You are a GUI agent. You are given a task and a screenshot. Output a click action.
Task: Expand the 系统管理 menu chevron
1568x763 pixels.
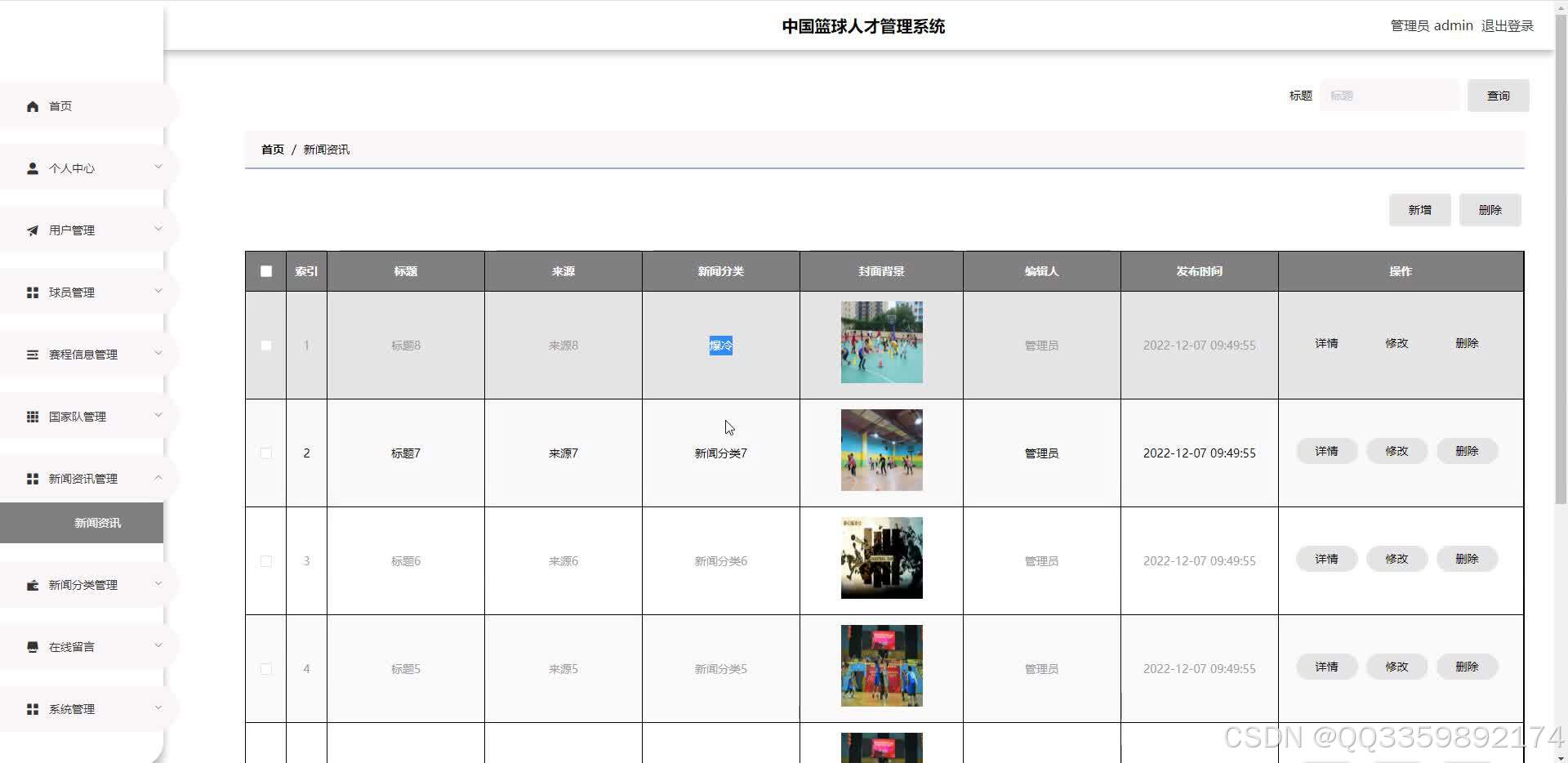(158, 707)
